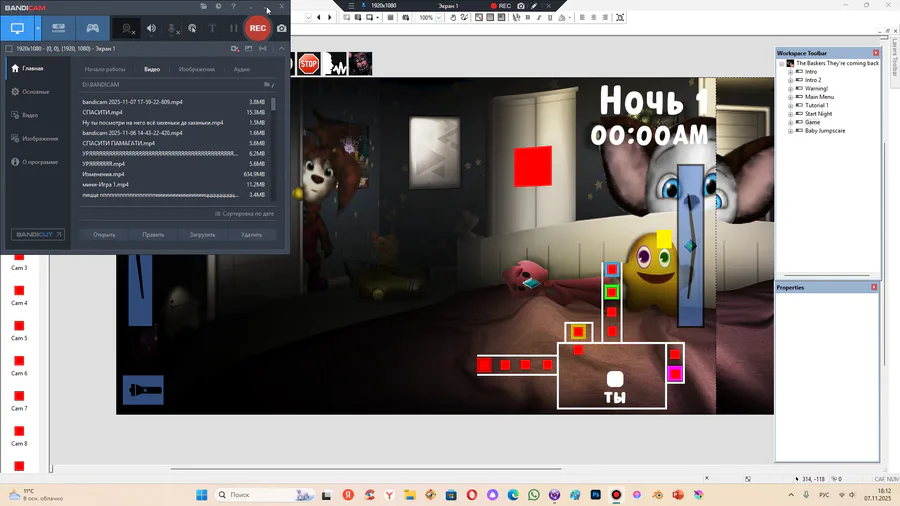Toggle speaker sound recording

(x=152, y=28)
